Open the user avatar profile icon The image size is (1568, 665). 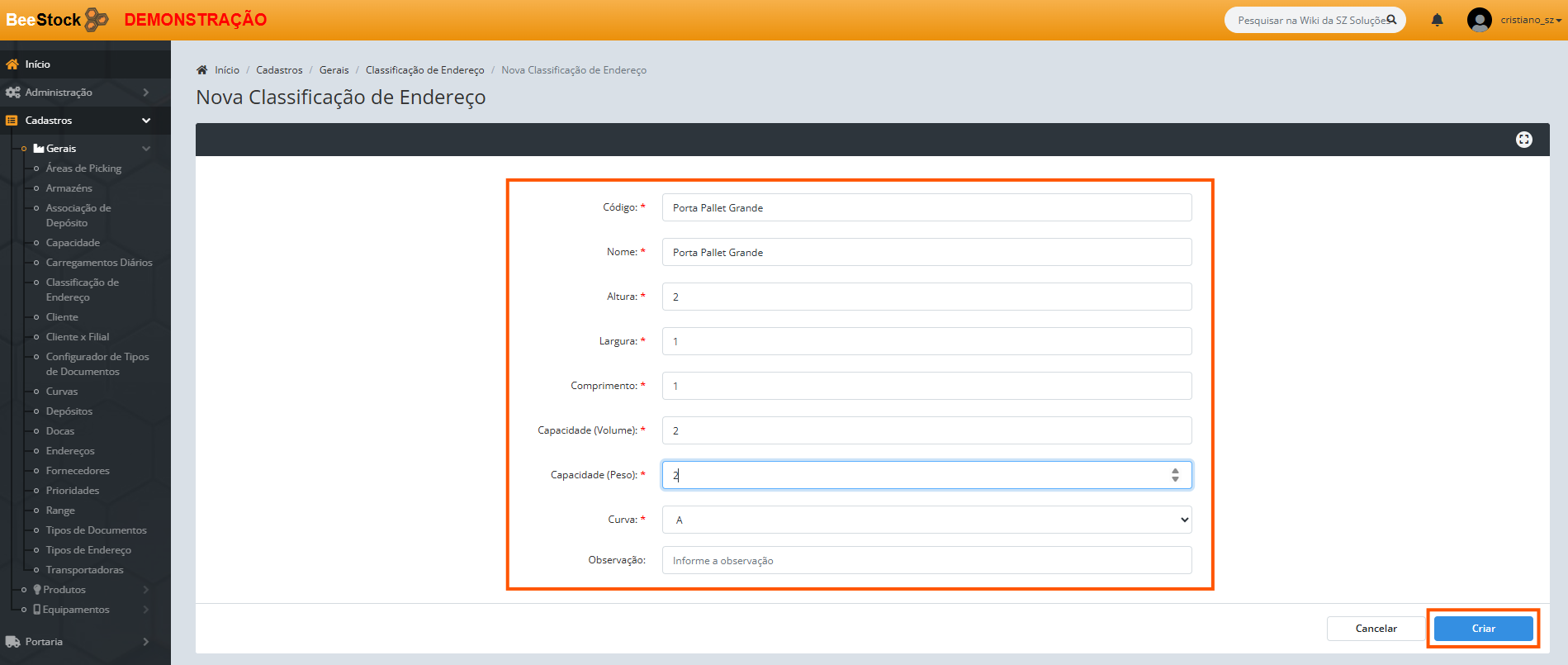tap(1479, 20)
